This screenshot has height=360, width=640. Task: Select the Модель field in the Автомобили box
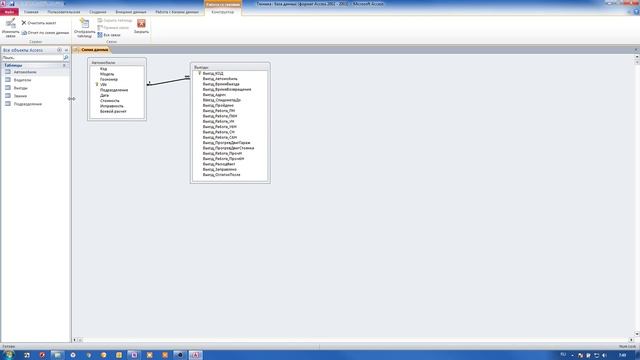[107, 74]
